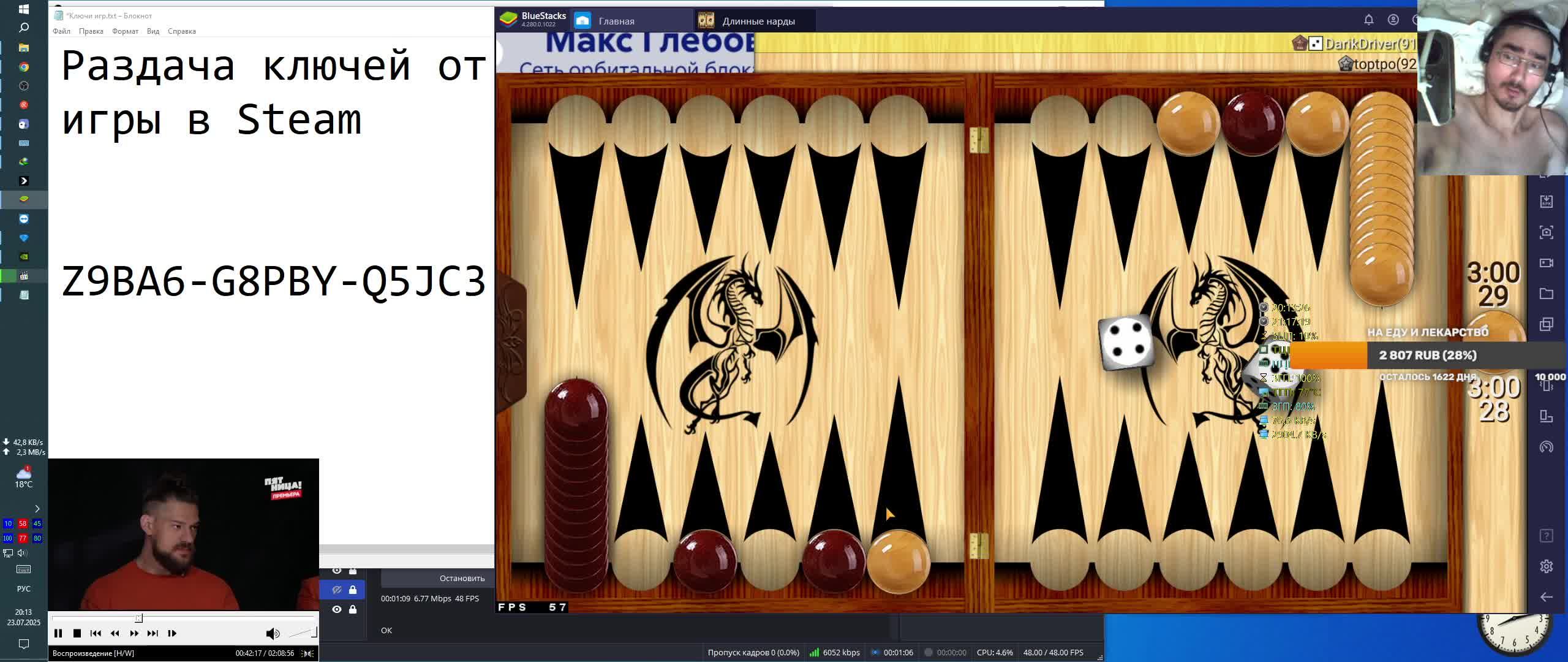Mute video player speaker icon
The height and width of the screenshot is (662, 1568).
click(x=273, y=633)
